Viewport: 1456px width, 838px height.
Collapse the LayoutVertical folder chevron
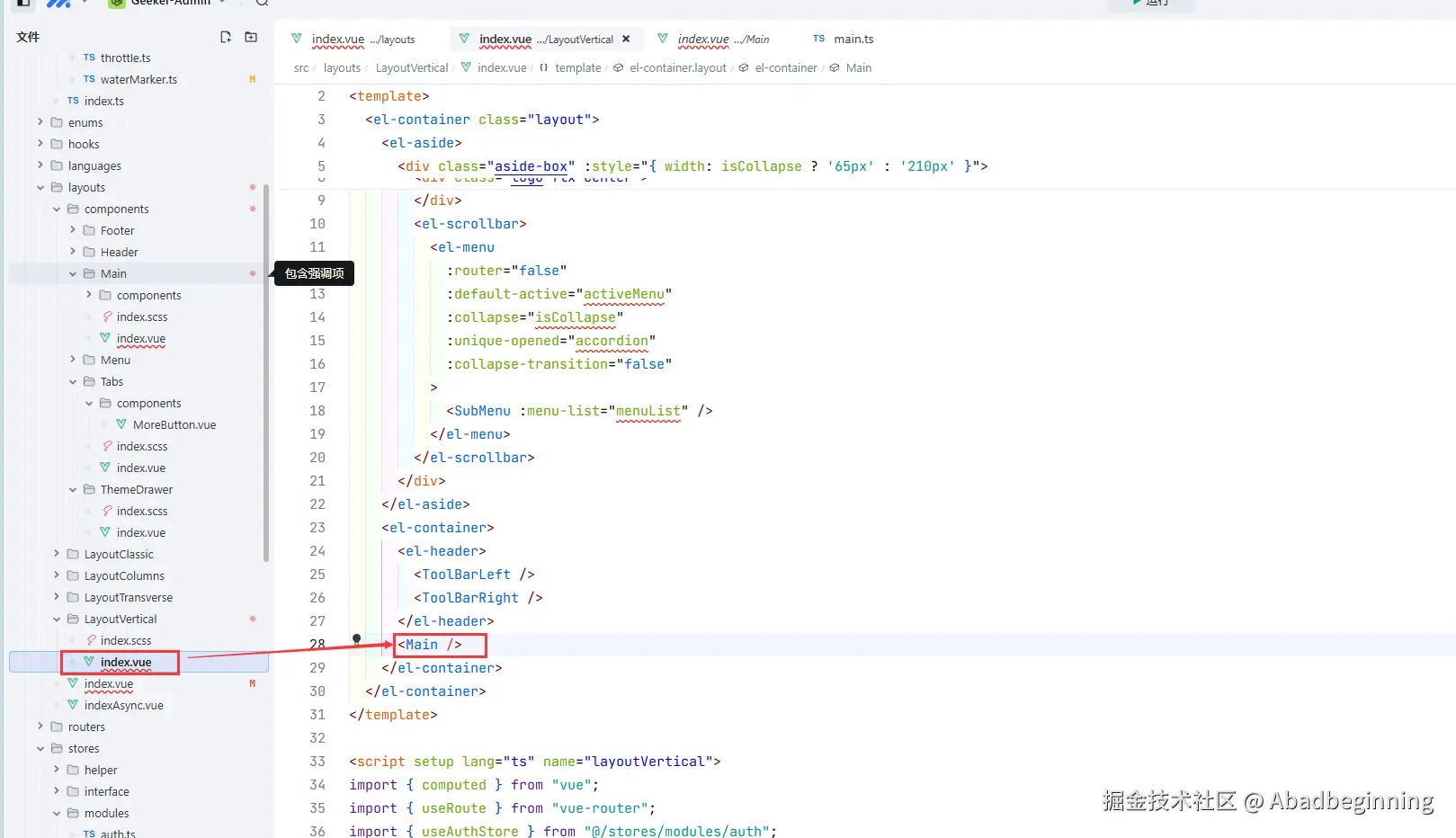[57, 619]
